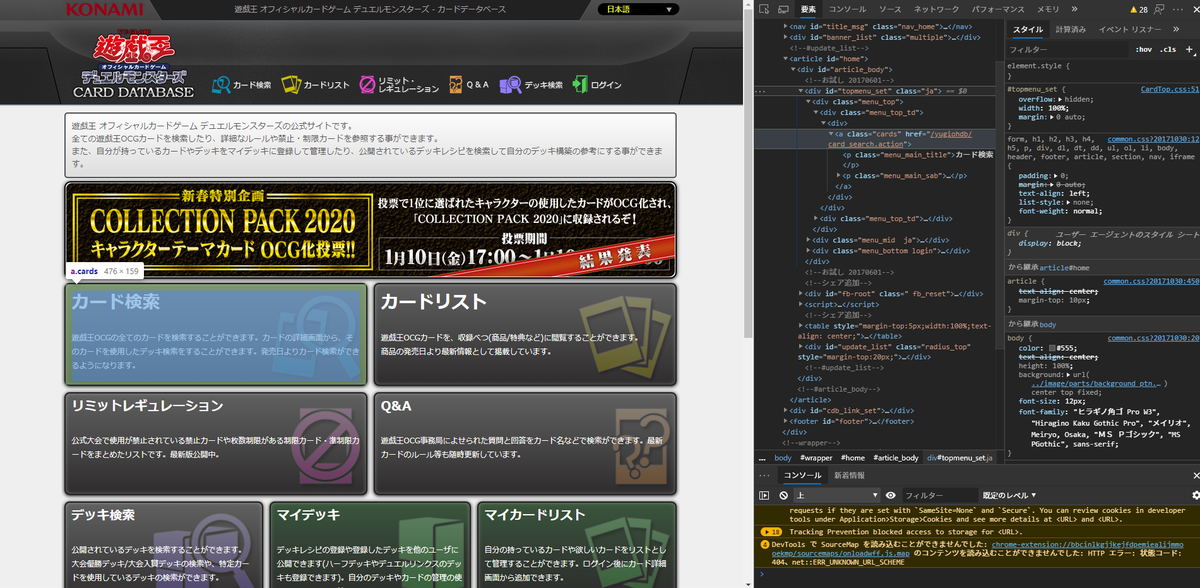Screen dimensions: 1200x588
Task: Expand div id="cdb_link_set" node
Action: click(x=785, y=410)
